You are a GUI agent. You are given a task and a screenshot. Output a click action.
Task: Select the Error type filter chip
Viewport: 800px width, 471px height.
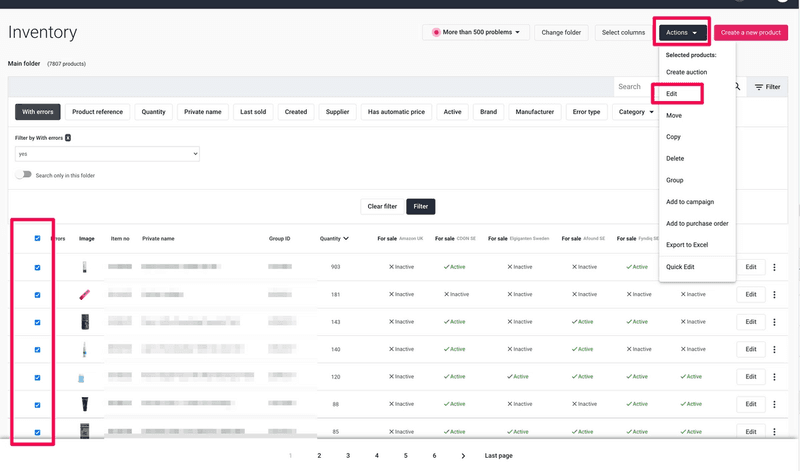point(586,112)
